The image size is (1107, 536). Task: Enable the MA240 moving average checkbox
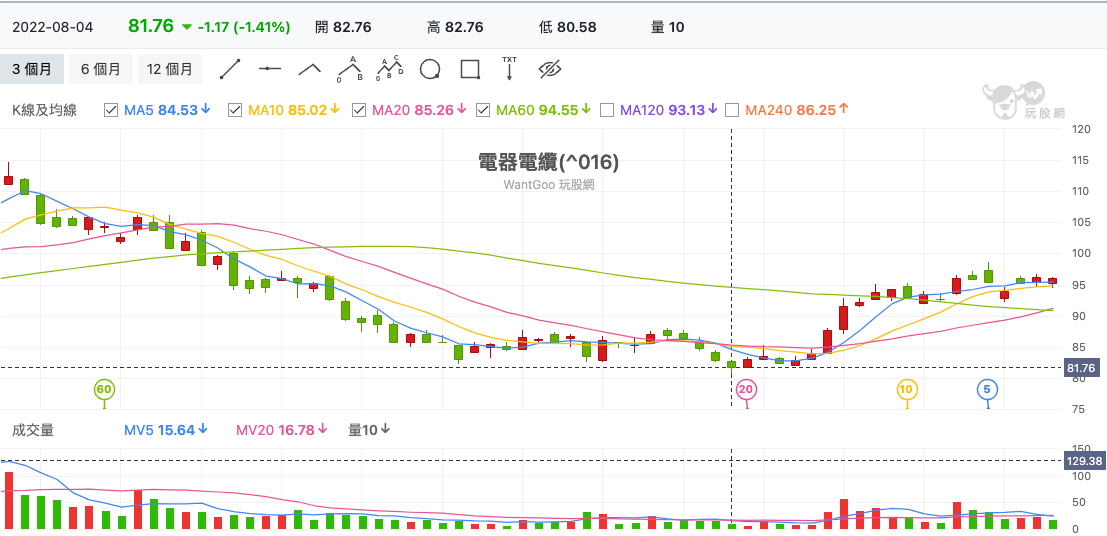pos(732,110)
